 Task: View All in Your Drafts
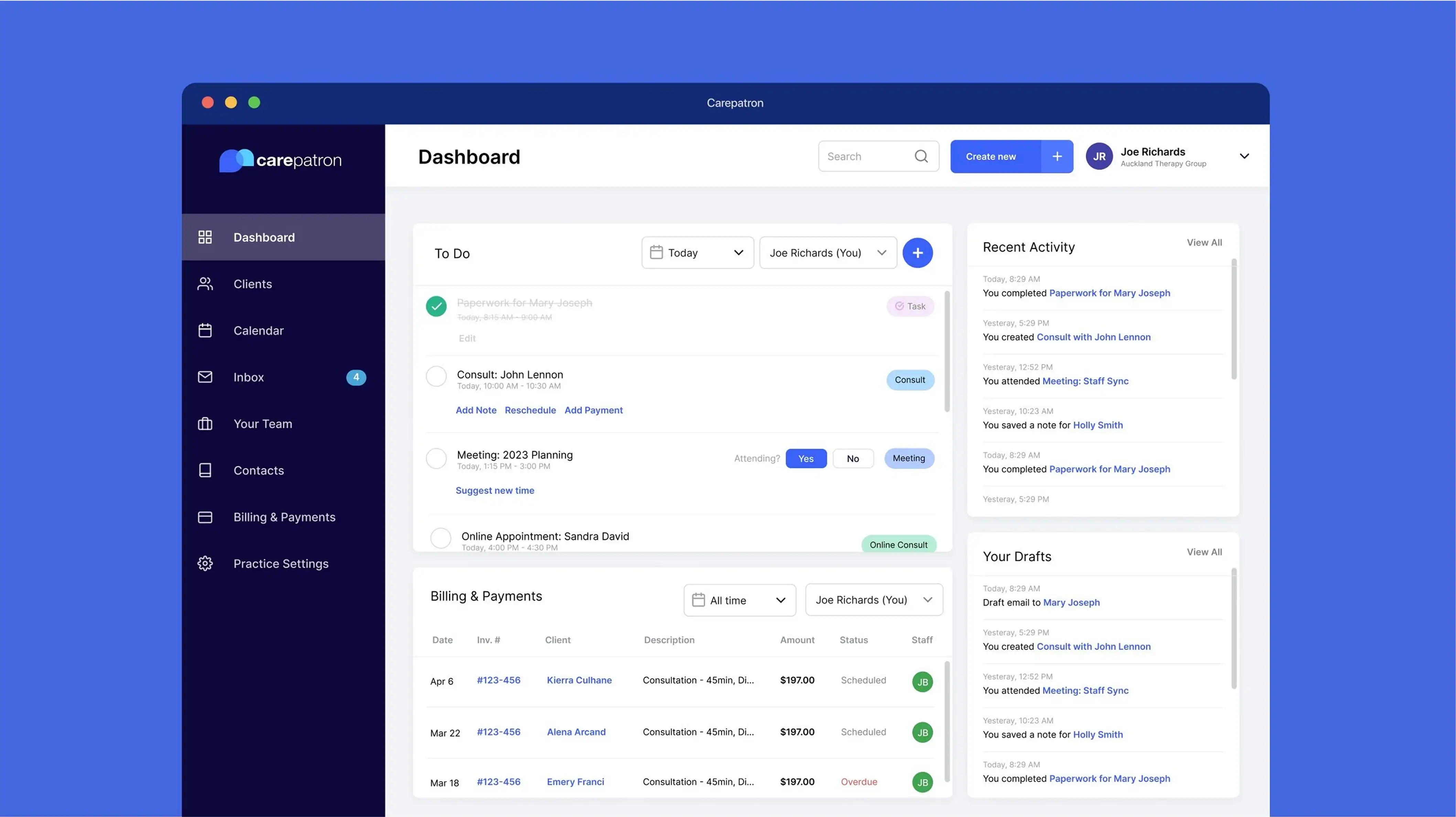1204,552
